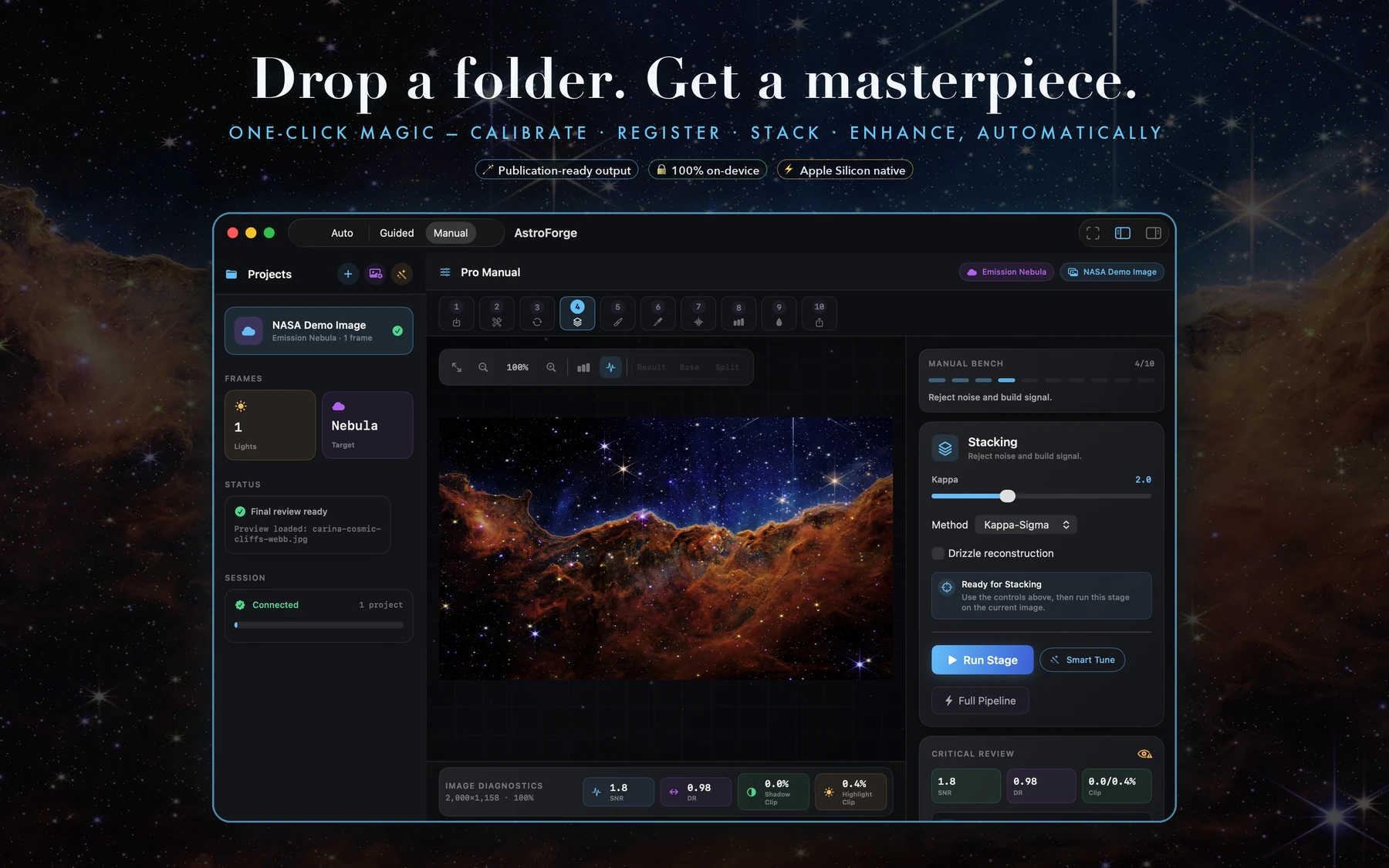This screenshot has width=1389, height=868.
Task: Click the Projects folder icon
Action: pyautogui.click(x=231, y=274)
